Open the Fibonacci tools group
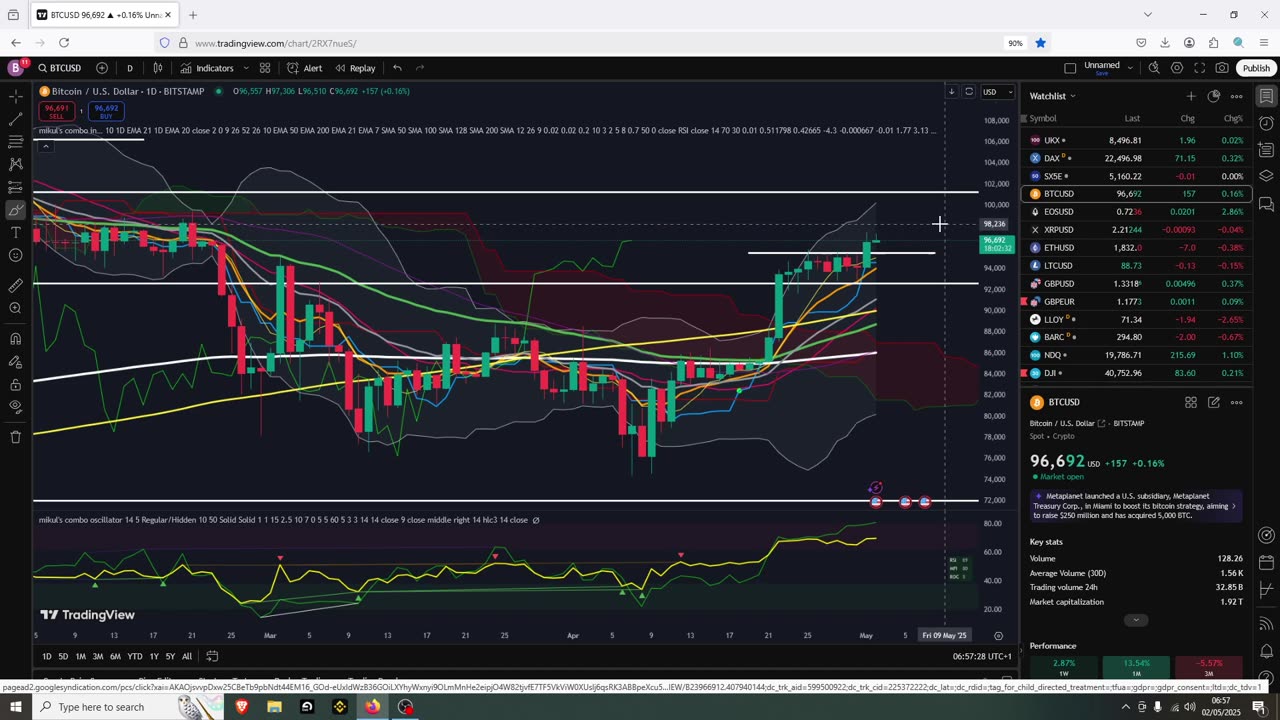The width and height of the screenshot is (1280, 720). pyautogui.click(x=15, y=142)
